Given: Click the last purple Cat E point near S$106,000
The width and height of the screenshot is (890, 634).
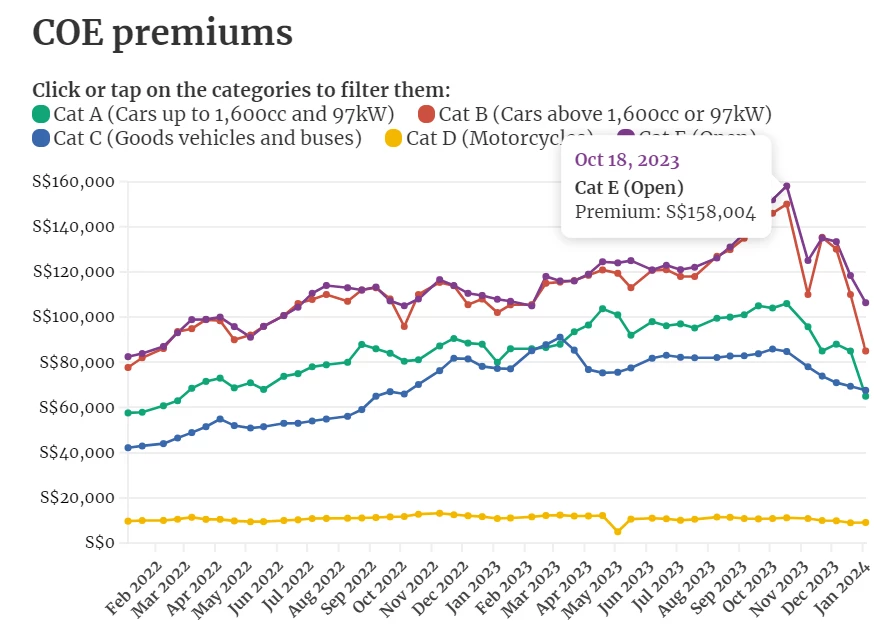Looking at the screenshot, I should coord(866,303).
